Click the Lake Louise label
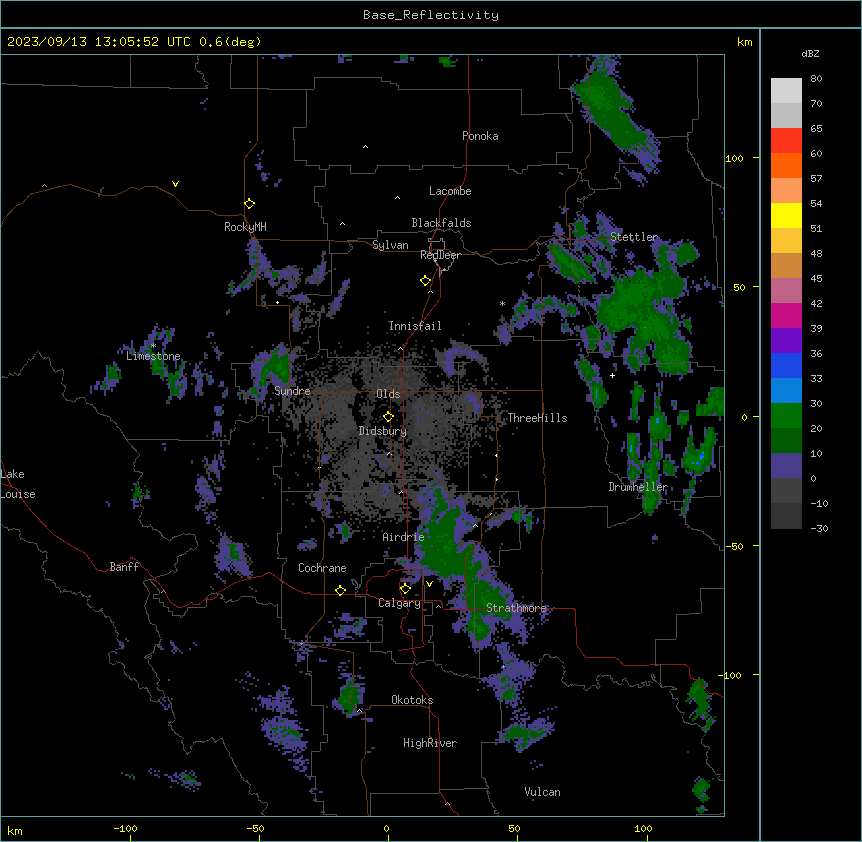Image resolution: width=862 pixels, height=842 pixels. 18,484
